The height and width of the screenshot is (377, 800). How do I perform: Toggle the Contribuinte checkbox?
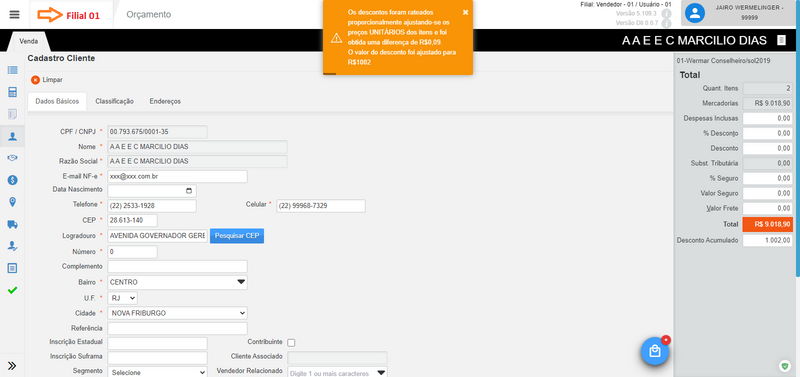coord(291,343)
